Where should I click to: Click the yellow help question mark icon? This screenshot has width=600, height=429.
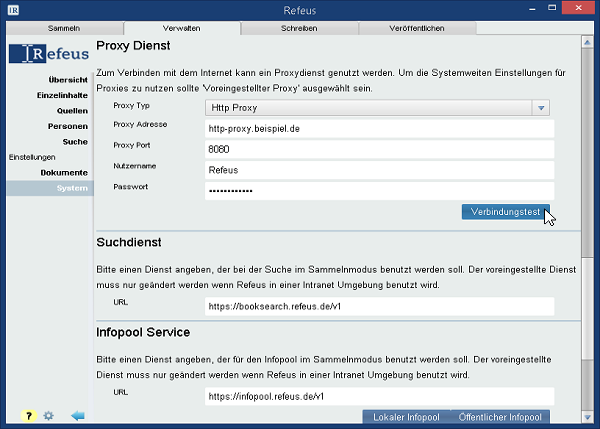[30, 414]
